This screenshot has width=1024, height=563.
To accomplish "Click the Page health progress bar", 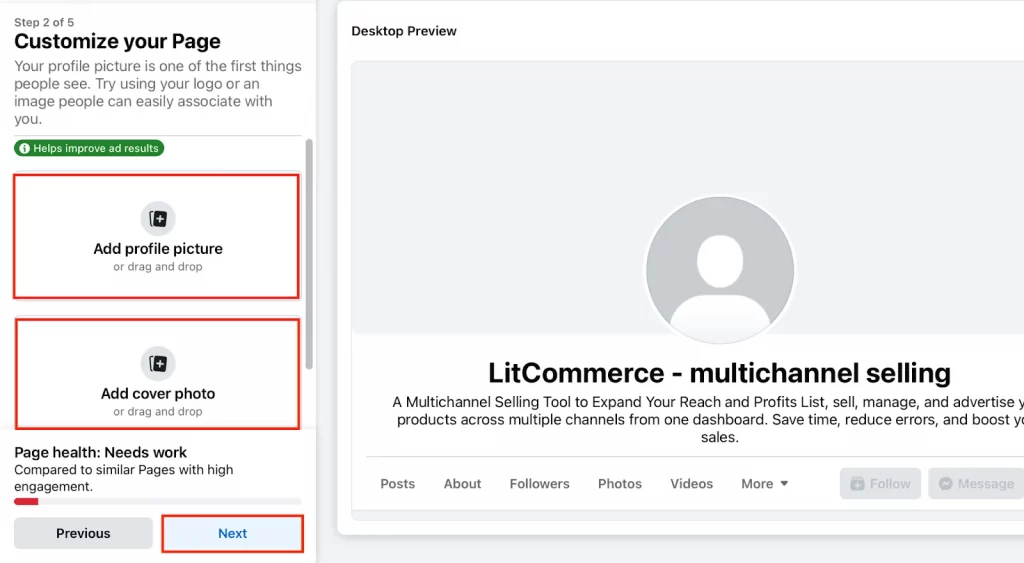I will pos(158,502).
